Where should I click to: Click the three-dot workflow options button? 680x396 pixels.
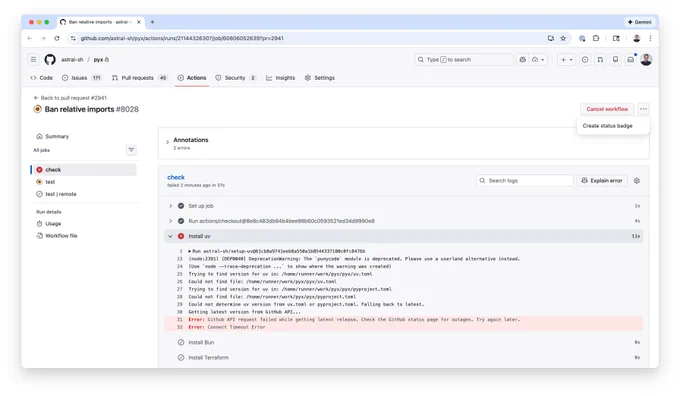coord(643,109)
